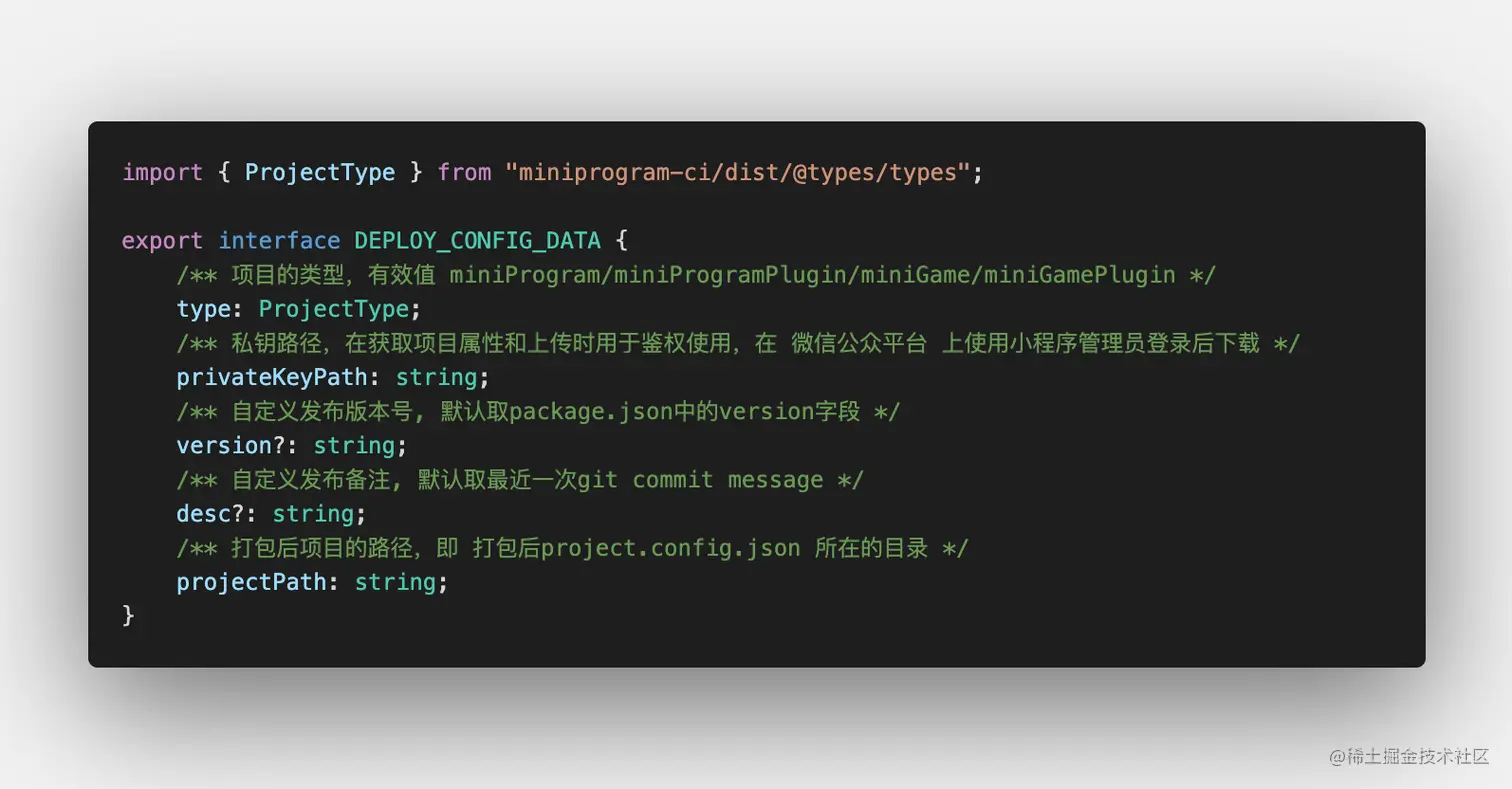Click comment mentioning project.config.json
This screenshot has width=1512, height=789.
tap(573, 547)
